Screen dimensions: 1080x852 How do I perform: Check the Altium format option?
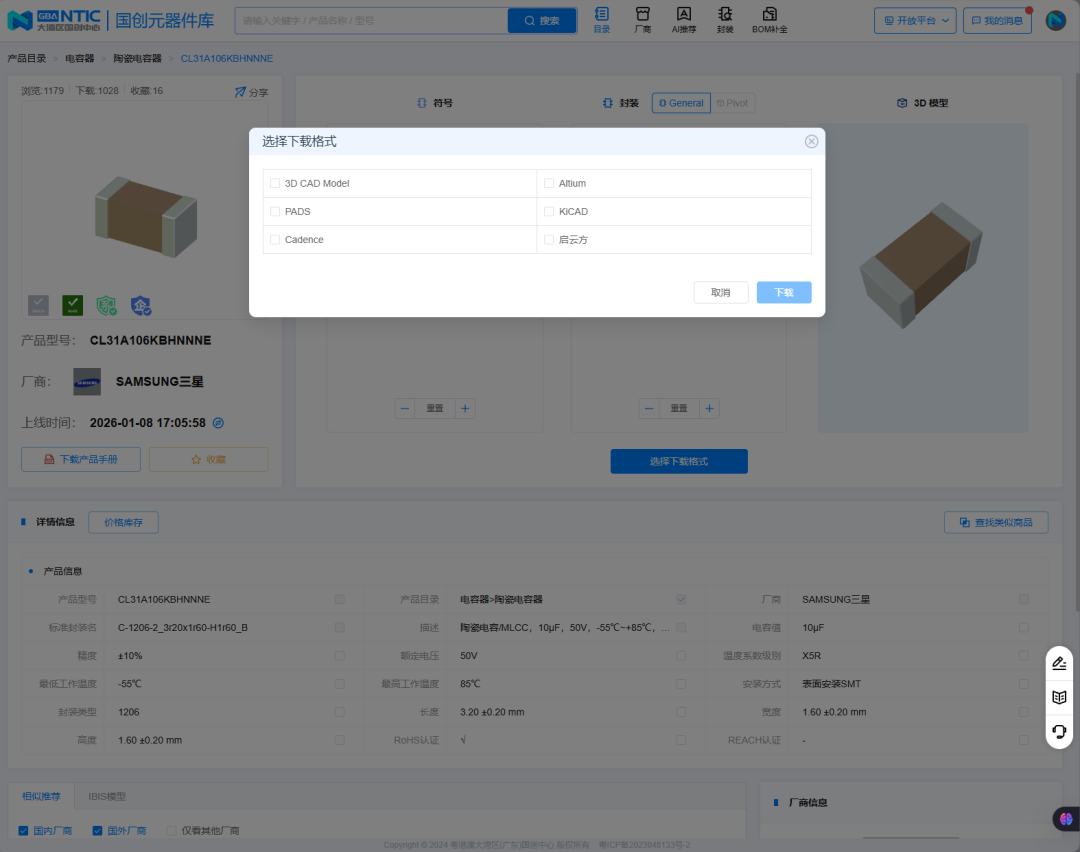coord(549,183)
